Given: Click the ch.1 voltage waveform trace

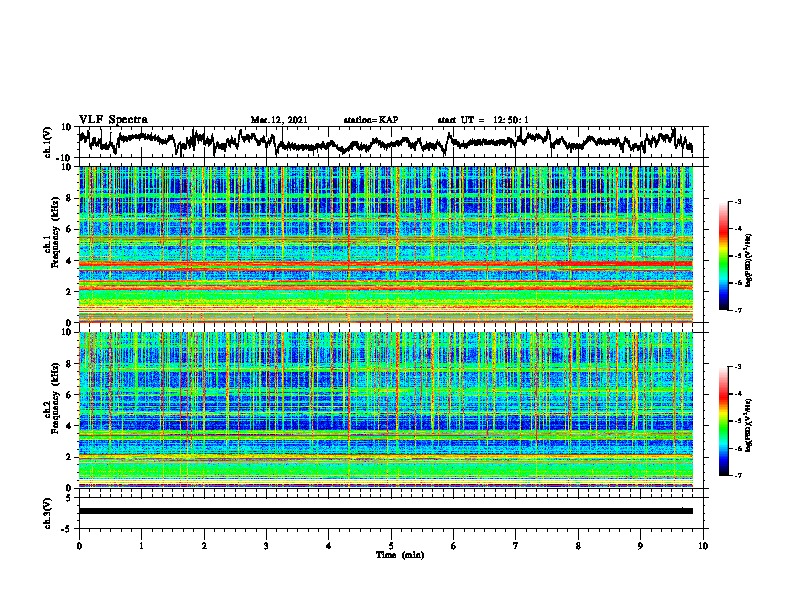Looking at the screenshot, I should 385,142.
